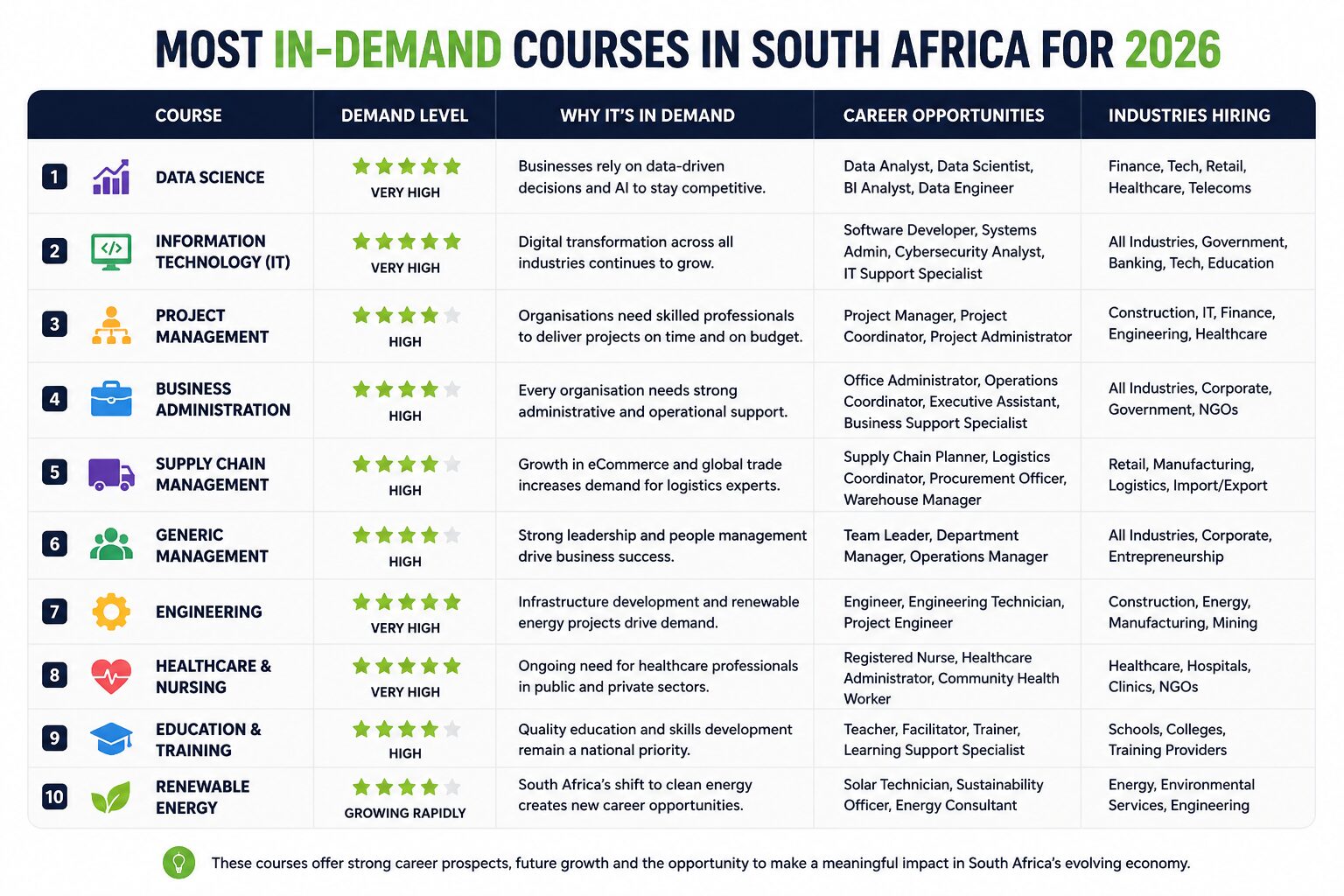Click the INDUSTRIES HIRING column header
Image resolution: width=1344 pixels, height=896 pixels.
pos(1189,115)
